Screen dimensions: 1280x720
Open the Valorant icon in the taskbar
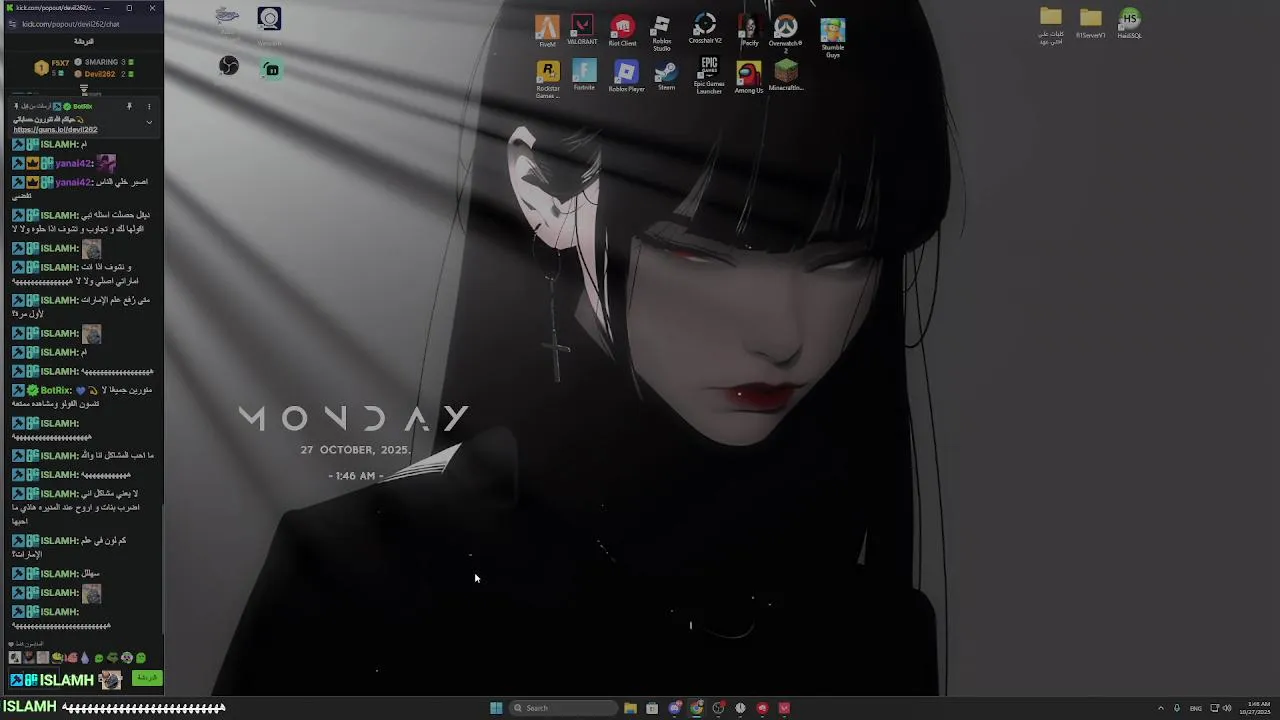click(x=784, y=708)
